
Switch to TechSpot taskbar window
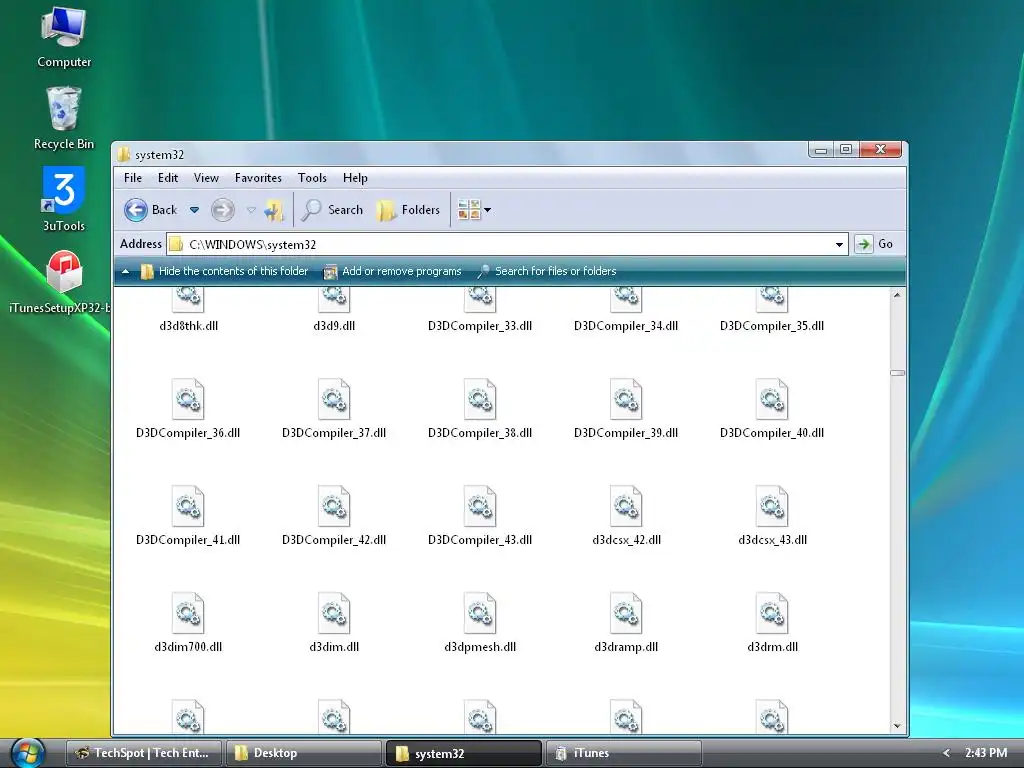pyautogui.click(x=144, y=753)
